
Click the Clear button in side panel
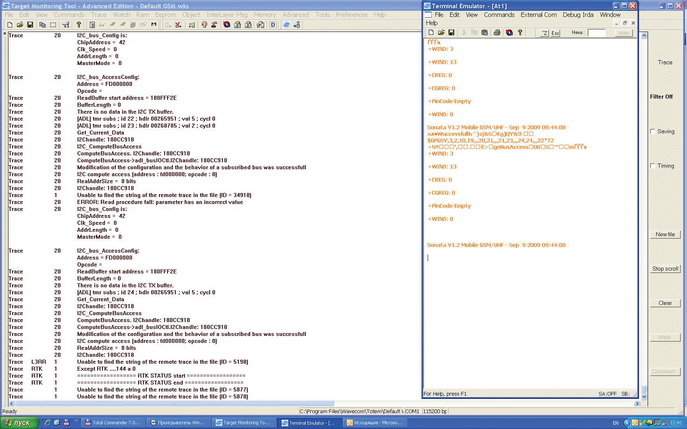click(x=665, y=303)
